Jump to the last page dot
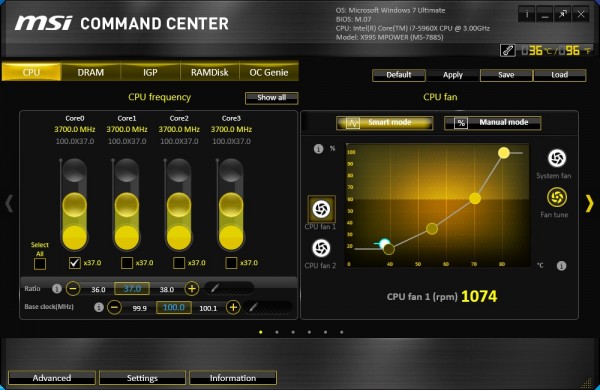Image resolution: width=600 pixels, height=390 pixels. click(x=341, y=332)
